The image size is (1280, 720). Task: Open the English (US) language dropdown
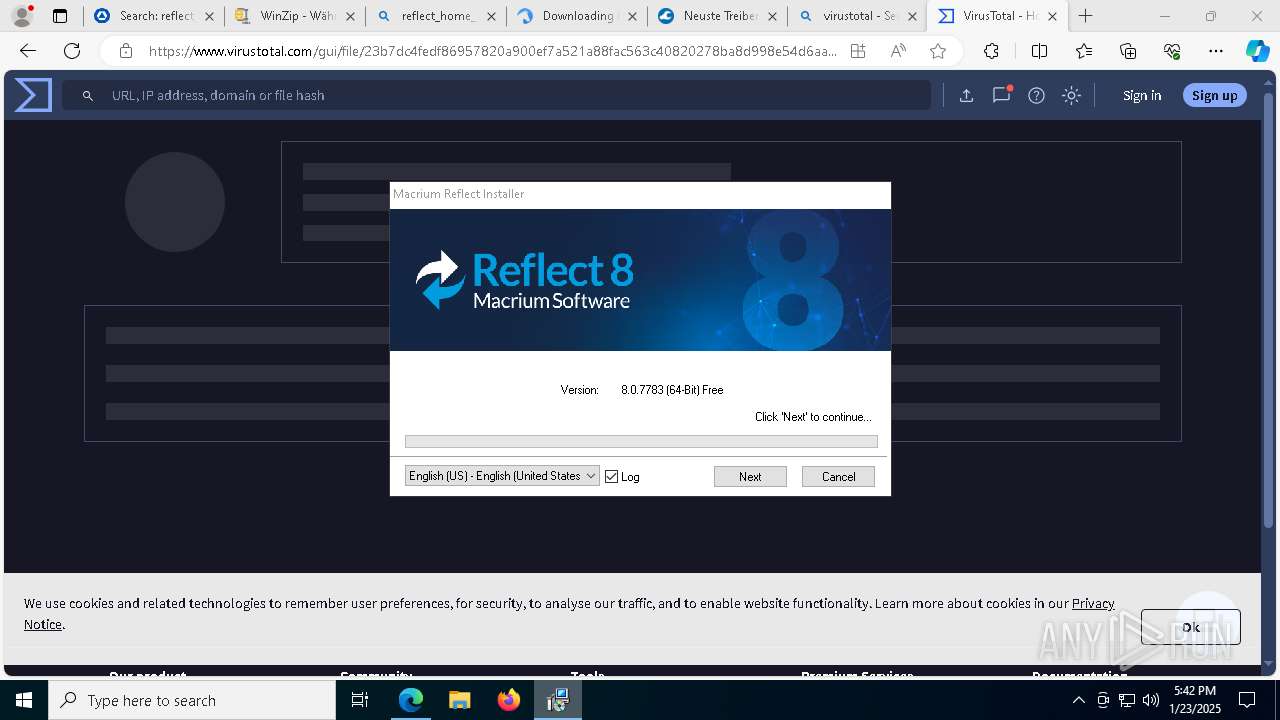[502, 476]
